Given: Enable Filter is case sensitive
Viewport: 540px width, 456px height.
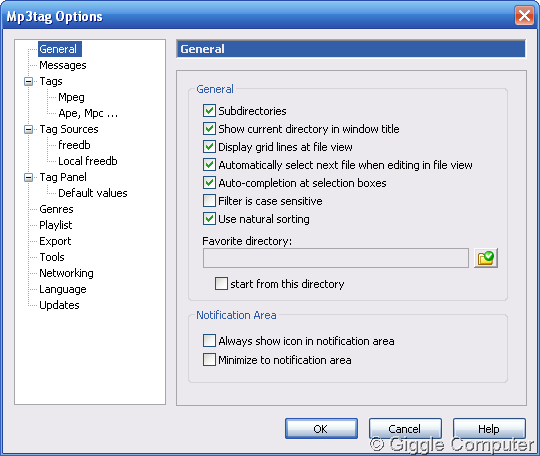Looking at the screenshot, I should point(209,201).
